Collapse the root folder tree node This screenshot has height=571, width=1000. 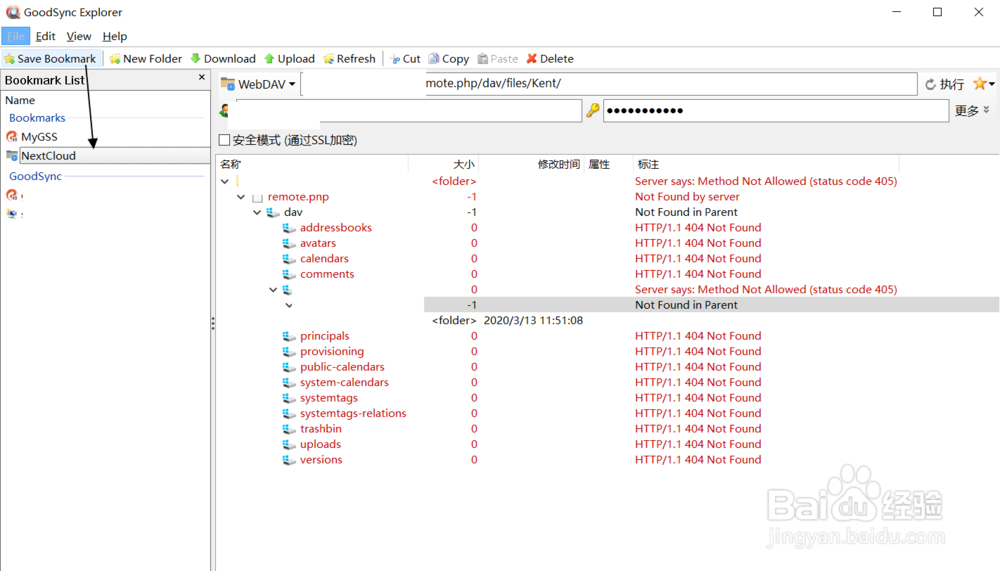[225, 181]
